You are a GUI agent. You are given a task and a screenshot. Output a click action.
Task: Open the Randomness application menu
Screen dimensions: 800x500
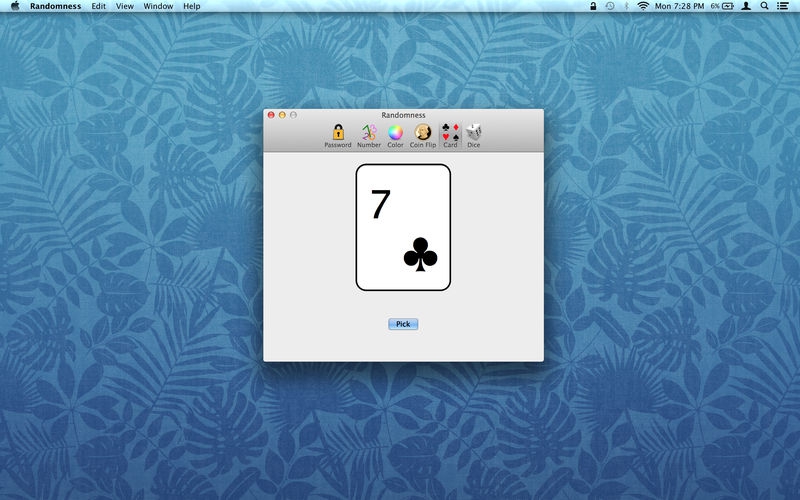coord(55,6)
